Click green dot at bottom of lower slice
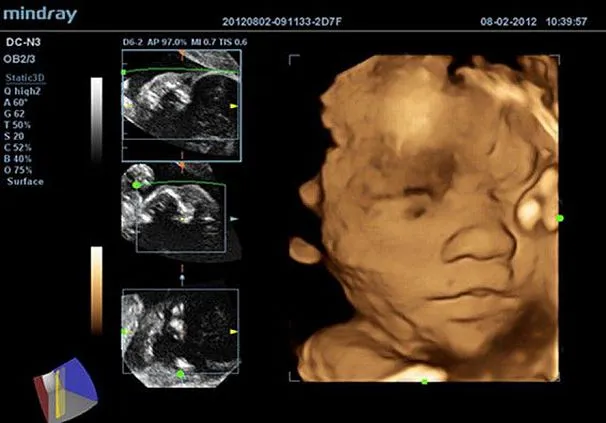 click(x=180, y=374)
